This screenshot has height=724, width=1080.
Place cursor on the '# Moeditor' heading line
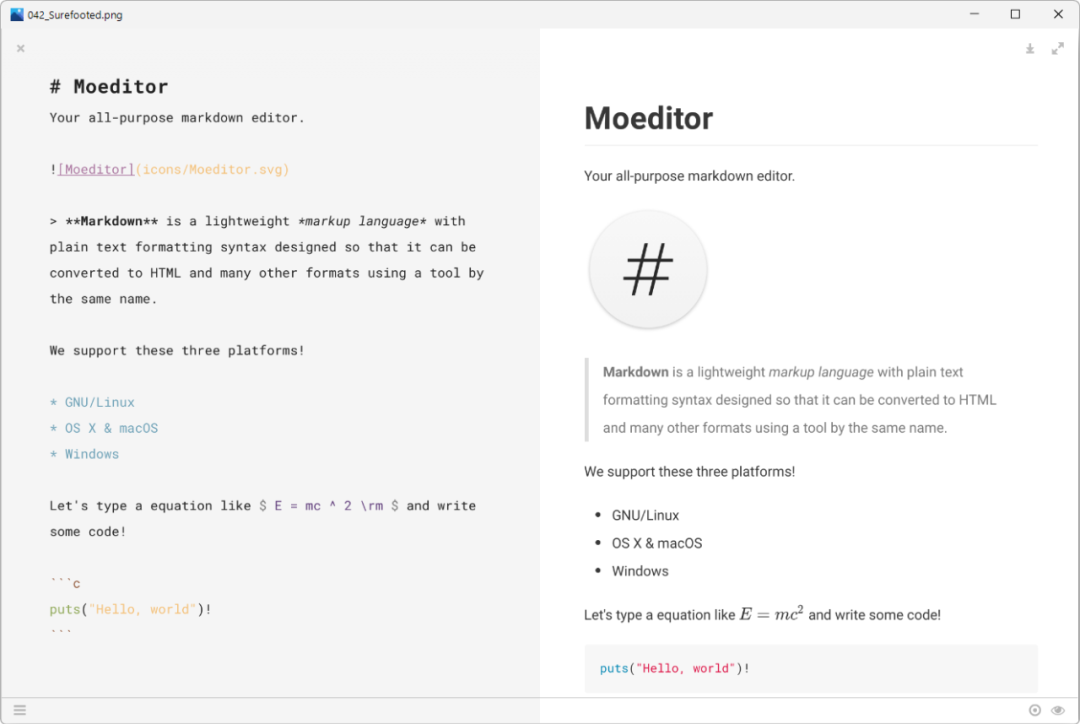109,87
